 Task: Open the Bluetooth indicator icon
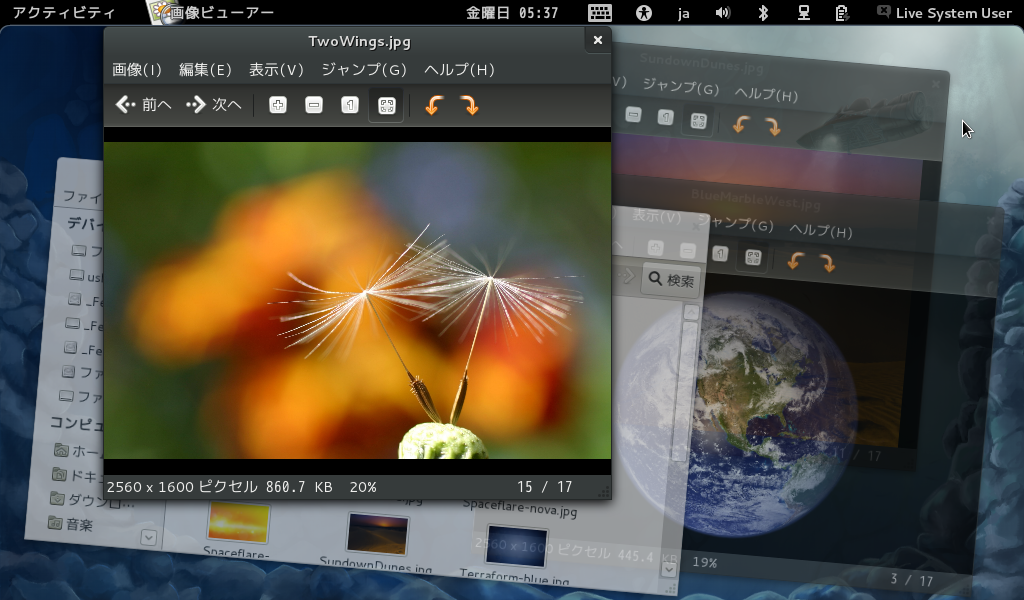point(763,12)
